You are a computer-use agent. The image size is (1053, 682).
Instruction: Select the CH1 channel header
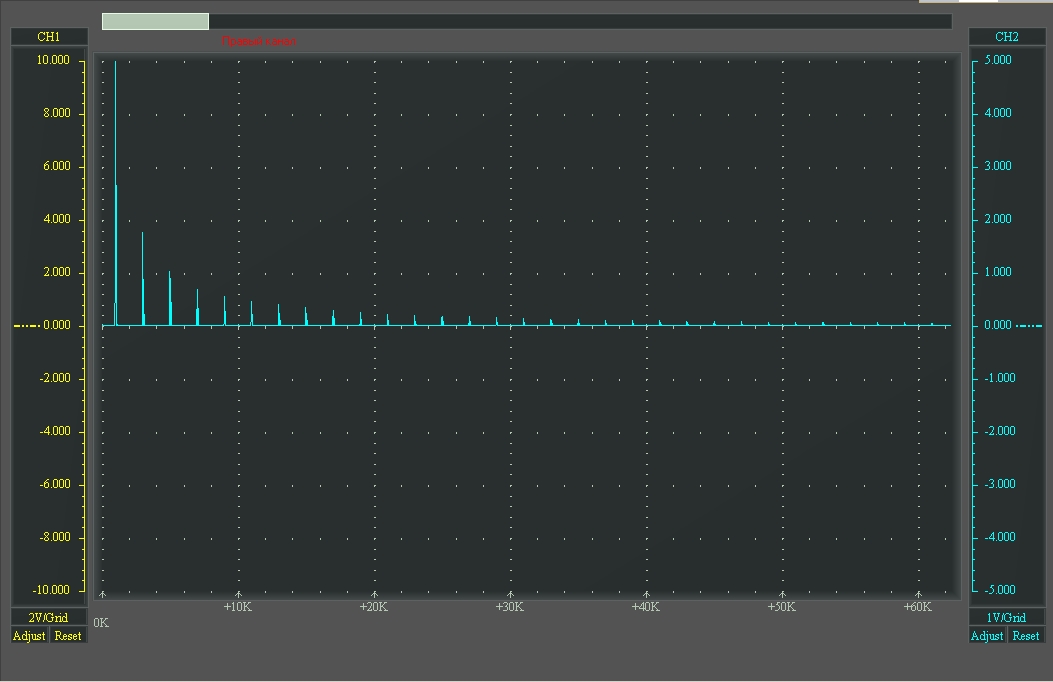pyautogui.click(x=49, y=36)
